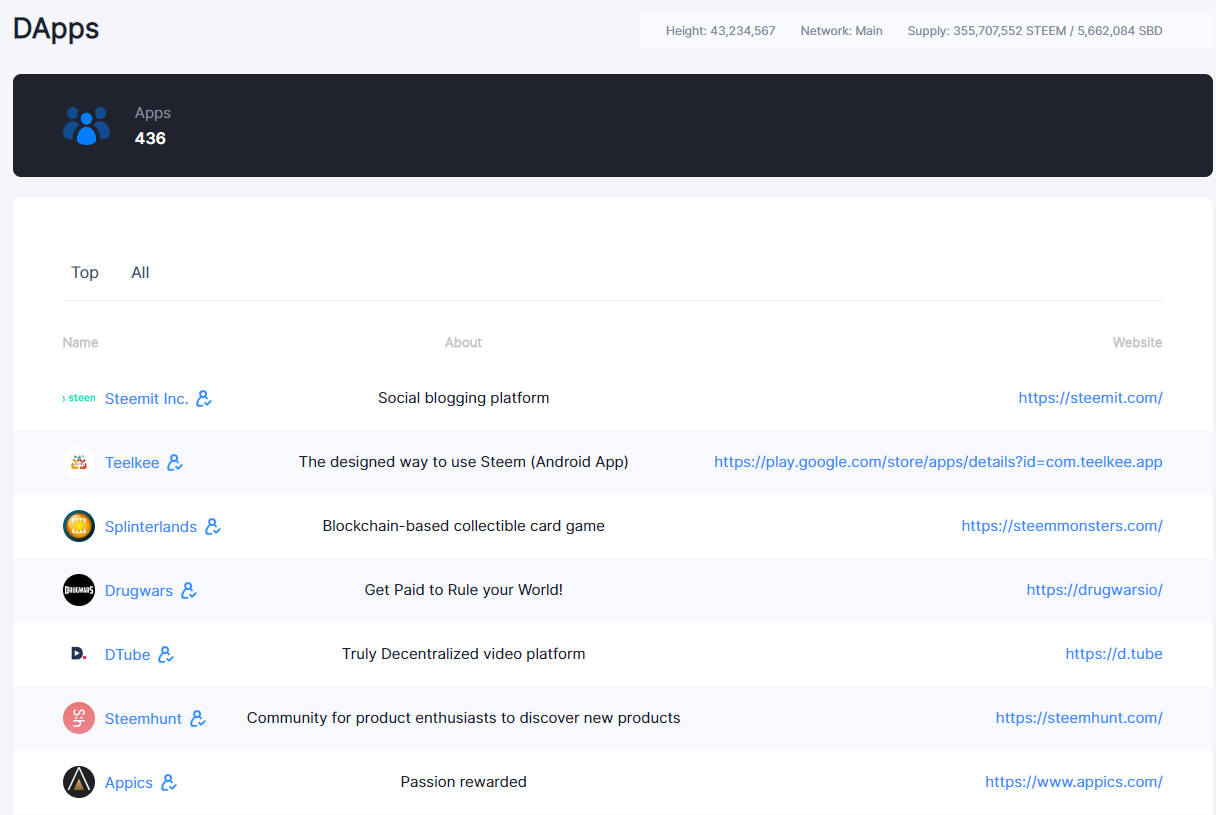
Task: Click the verified badge next to DTube
Action: point(166,654)
